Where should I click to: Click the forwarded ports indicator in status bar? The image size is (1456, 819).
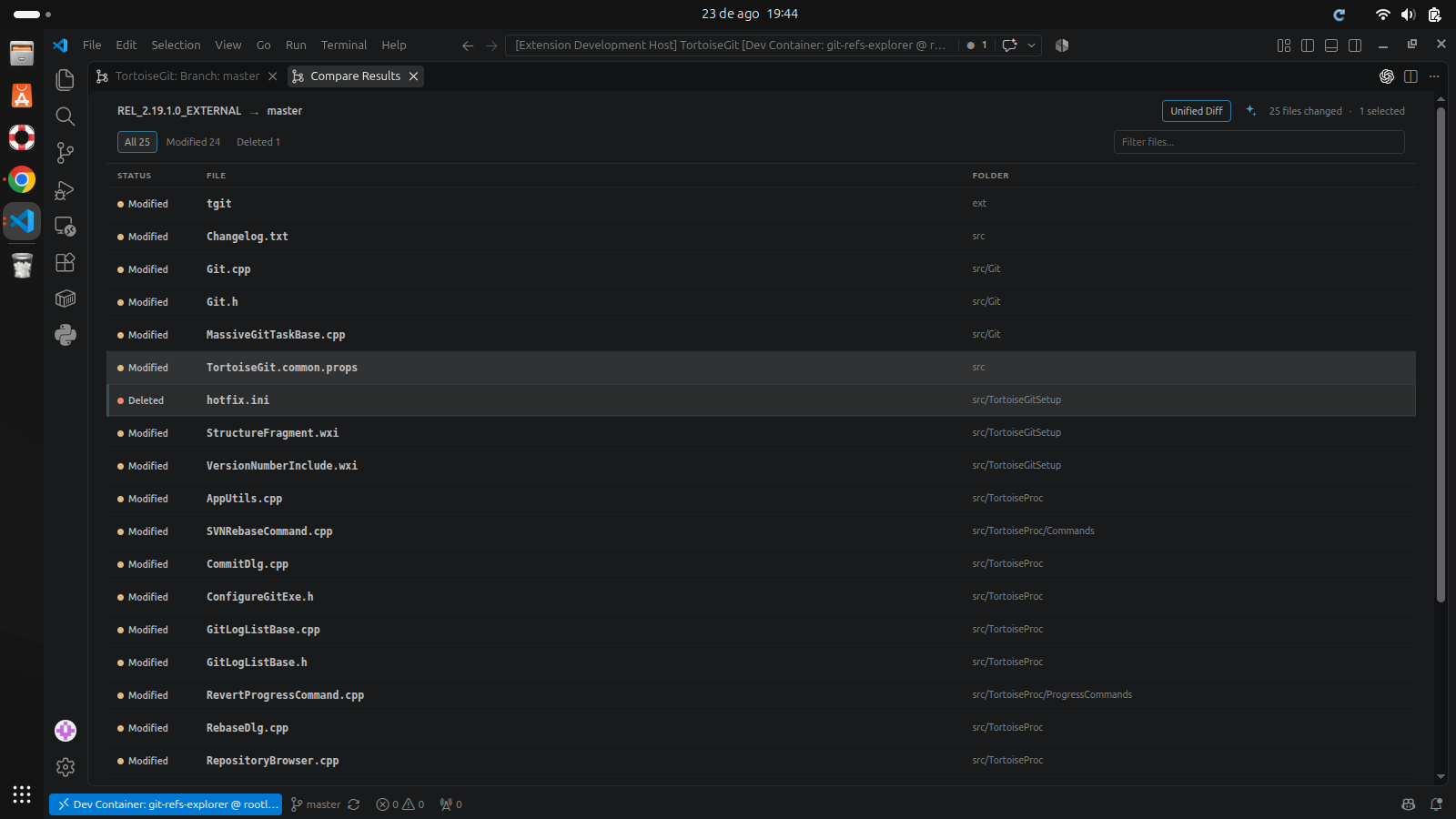(450, 804)
